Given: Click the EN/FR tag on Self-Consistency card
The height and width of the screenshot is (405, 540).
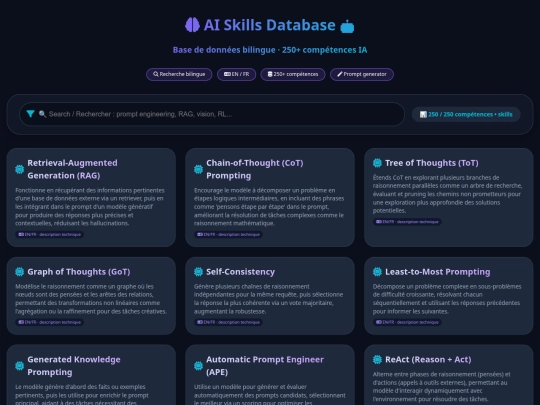Looking at the screenshot, I should pyautogui.click(x=228, y=322).
